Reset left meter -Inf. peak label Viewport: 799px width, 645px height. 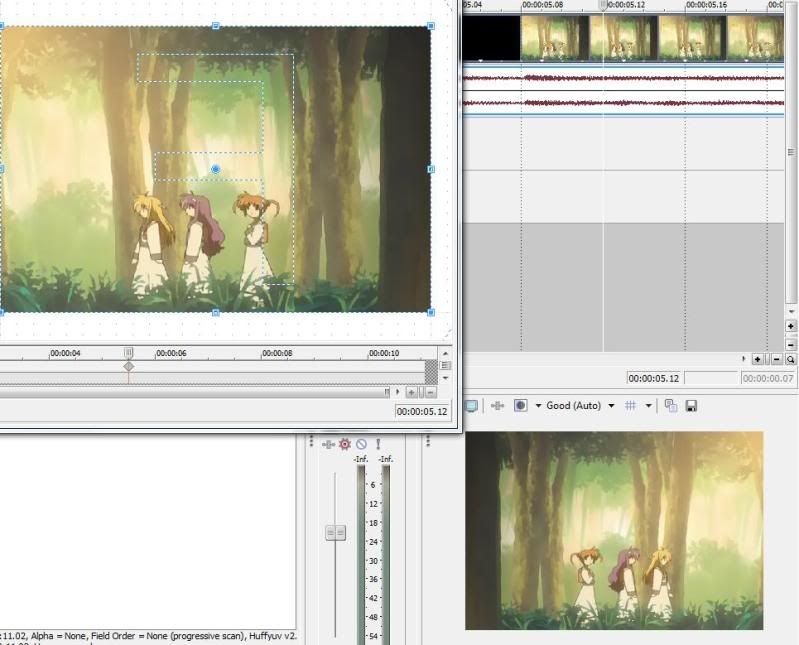point(361,460)
